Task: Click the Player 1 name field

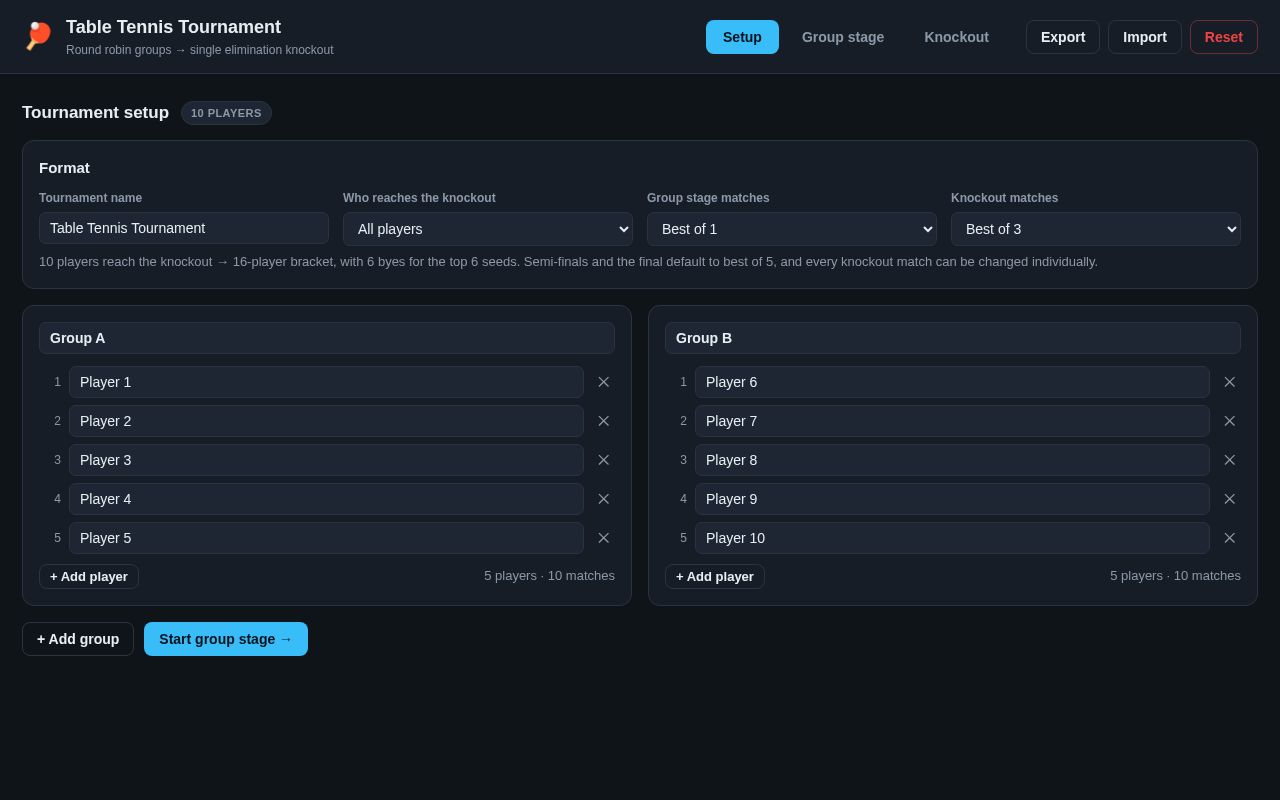Action: point(326,382)
